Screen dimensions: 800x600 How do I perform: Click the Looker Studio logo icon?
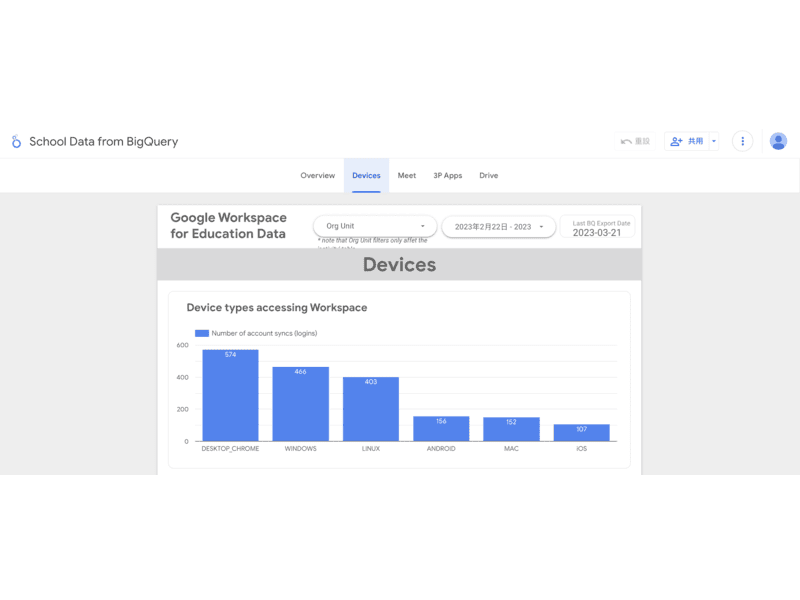(x=16, y=141)
